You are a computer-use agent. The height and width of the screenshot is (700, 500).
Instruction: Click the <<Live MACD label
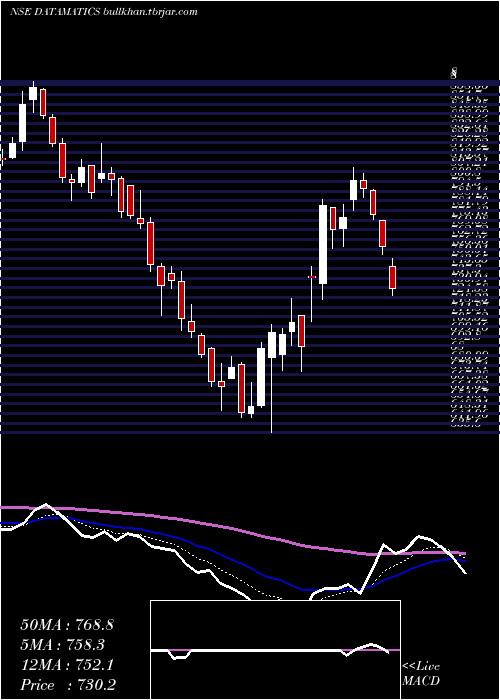[x=421, y=674]
